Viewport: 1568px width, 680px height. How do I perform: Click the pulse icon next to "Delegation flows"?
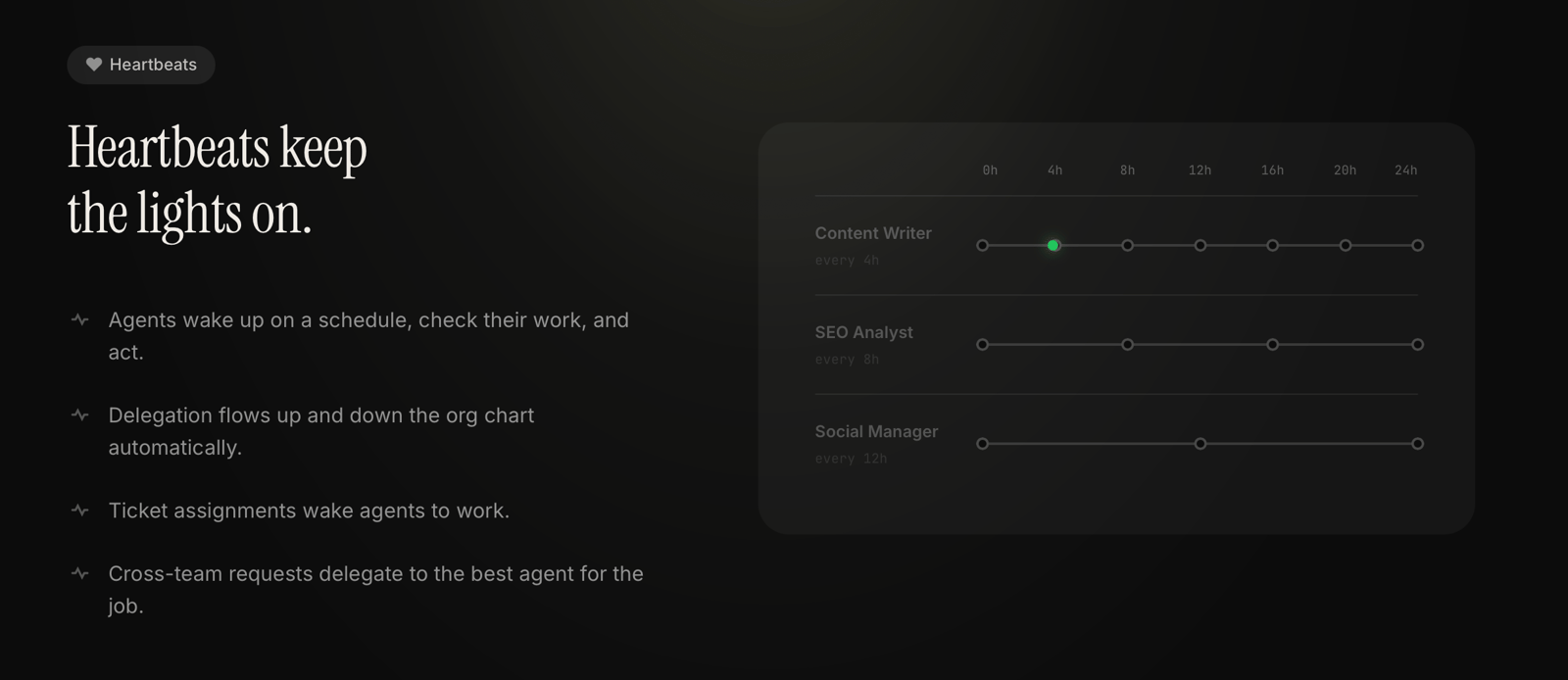80,415
